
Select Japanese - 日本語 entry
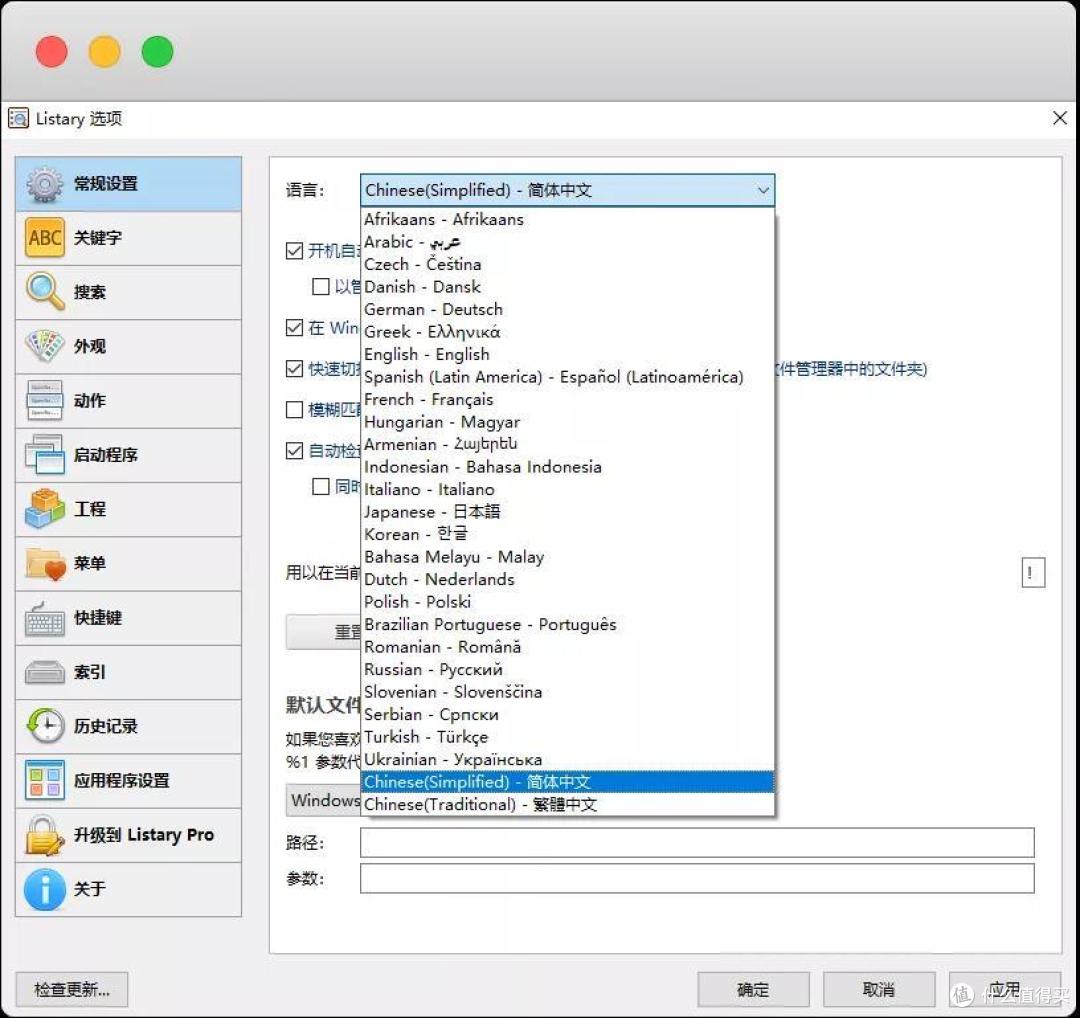[568, 512]
